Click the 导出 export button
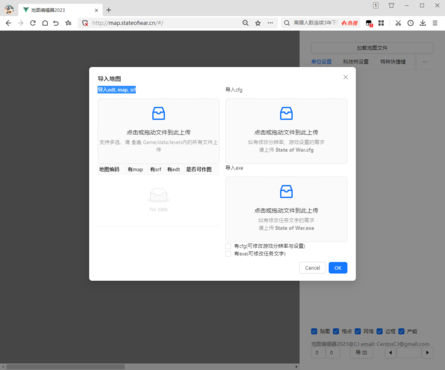This screenshot has width=445, height=370. tap(361, 353)
